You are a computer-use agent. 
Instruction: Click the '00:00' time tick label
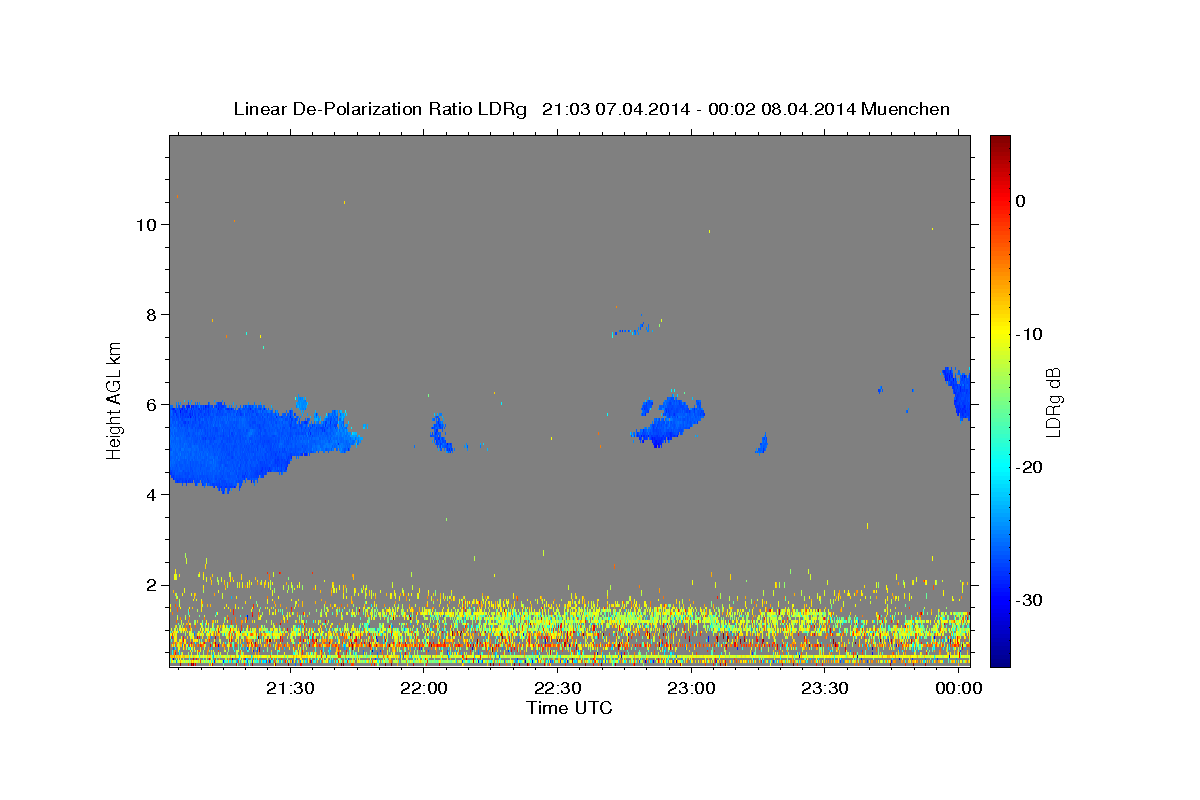tap(959, 688)
